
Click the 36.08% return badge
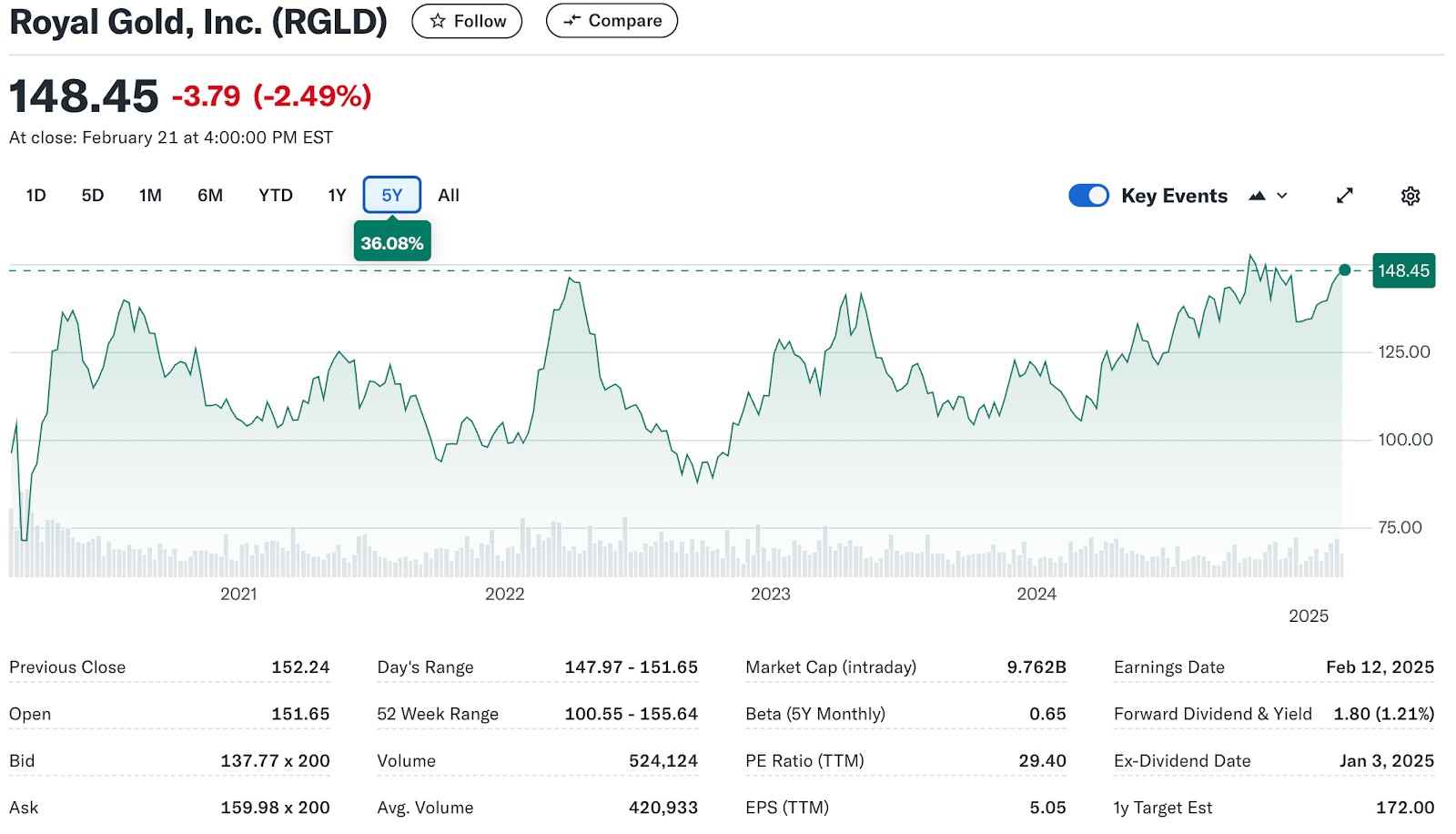(392, 243)
